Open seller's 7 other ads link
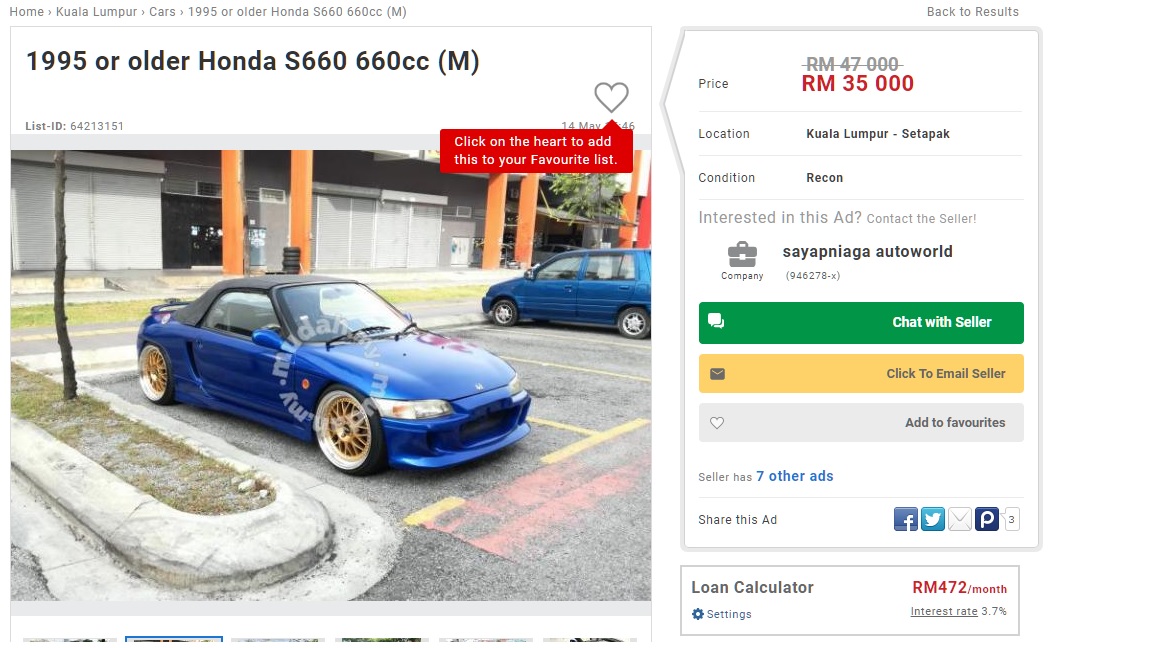Viewport: 1152px width, 648px height. [x=795, y=476]
